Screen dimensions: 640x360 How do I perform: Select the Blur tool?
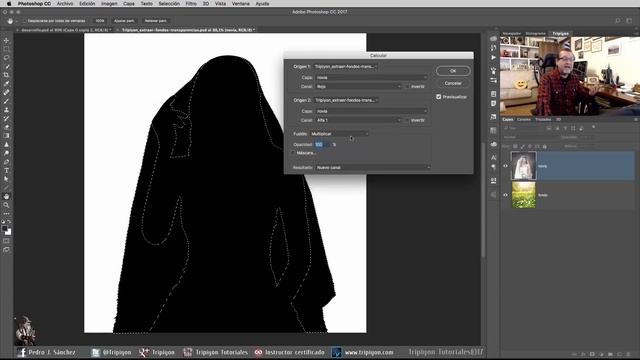[x=6, y=144]
